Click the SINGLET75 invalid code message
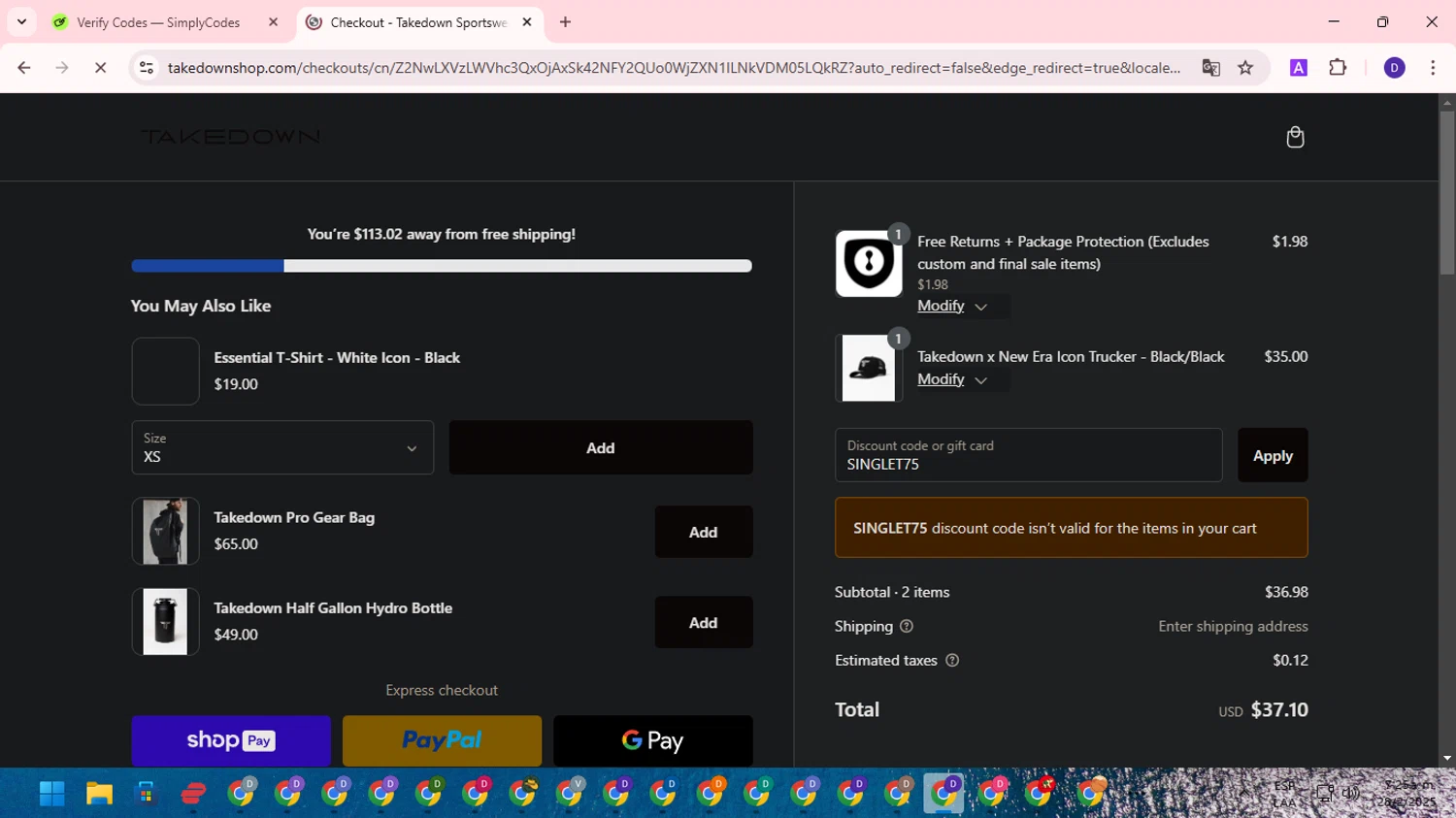 1072,528
